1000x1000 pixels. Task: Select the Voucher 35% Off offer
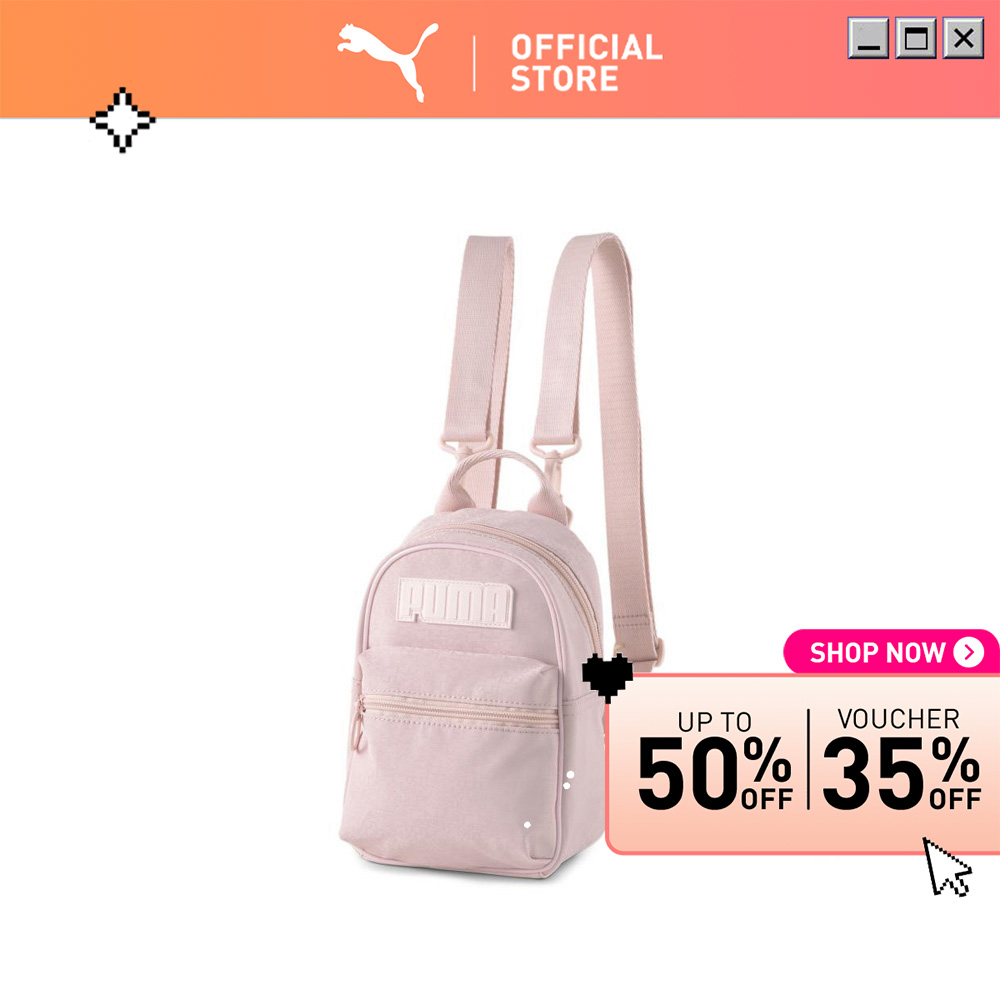point(901,759)
